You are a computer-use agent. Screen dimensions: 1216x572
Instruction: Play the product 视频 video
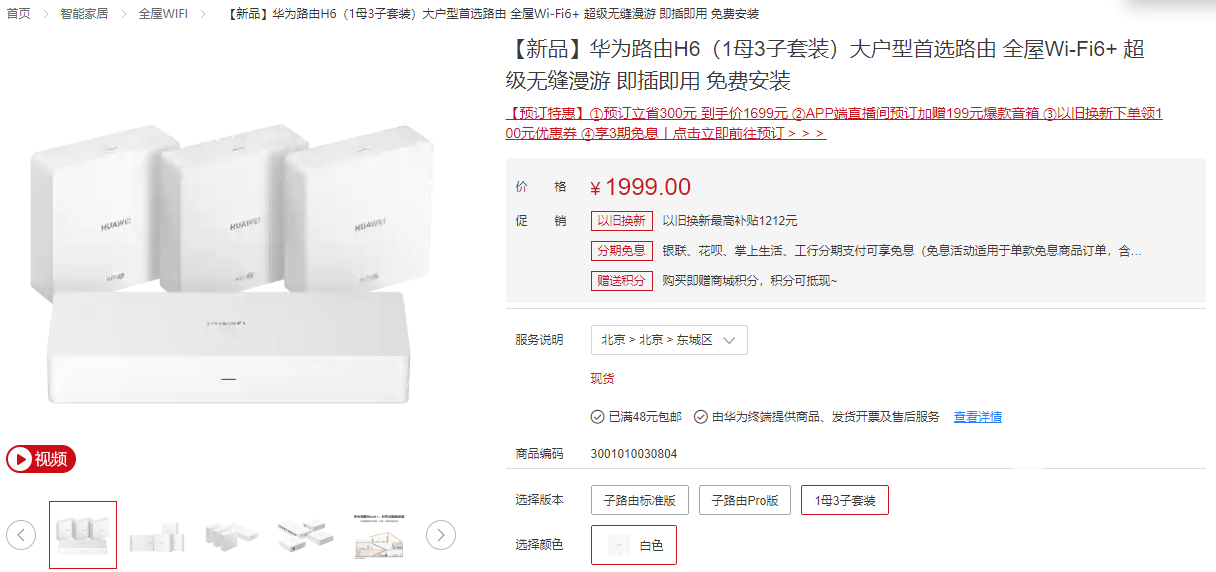41,459
